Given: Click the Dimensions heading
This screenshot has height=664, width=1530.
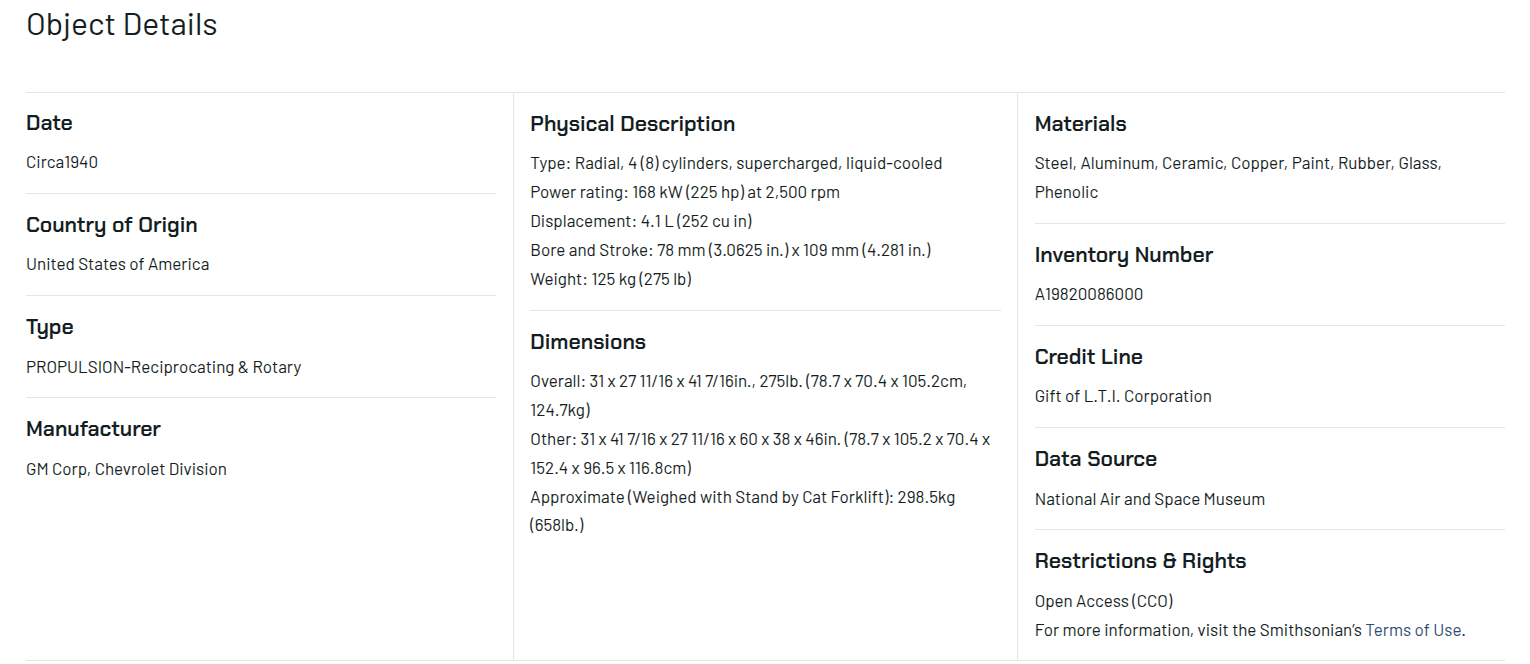Looking at the screenshot, I should [x=588, y=342].
